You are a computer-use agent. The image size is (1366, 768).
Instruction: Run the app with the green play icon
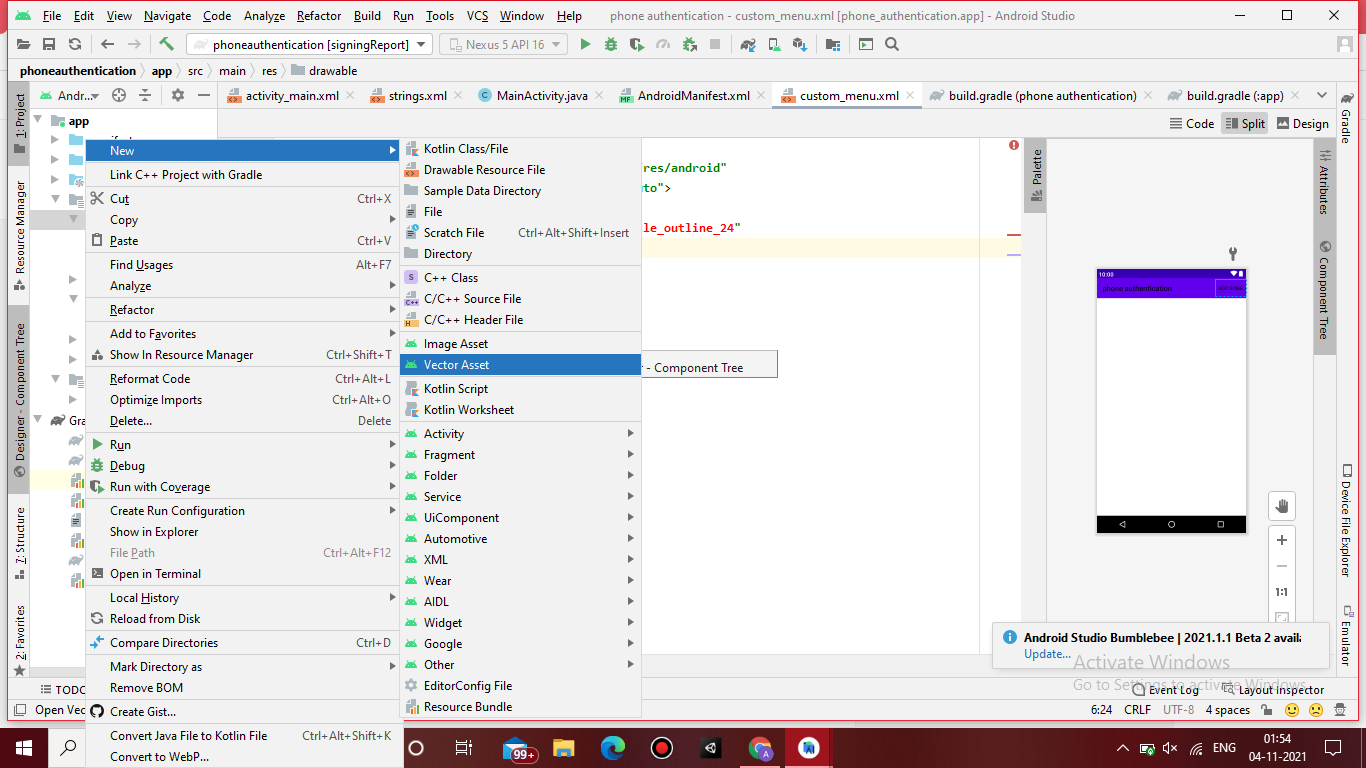(585, 44)
